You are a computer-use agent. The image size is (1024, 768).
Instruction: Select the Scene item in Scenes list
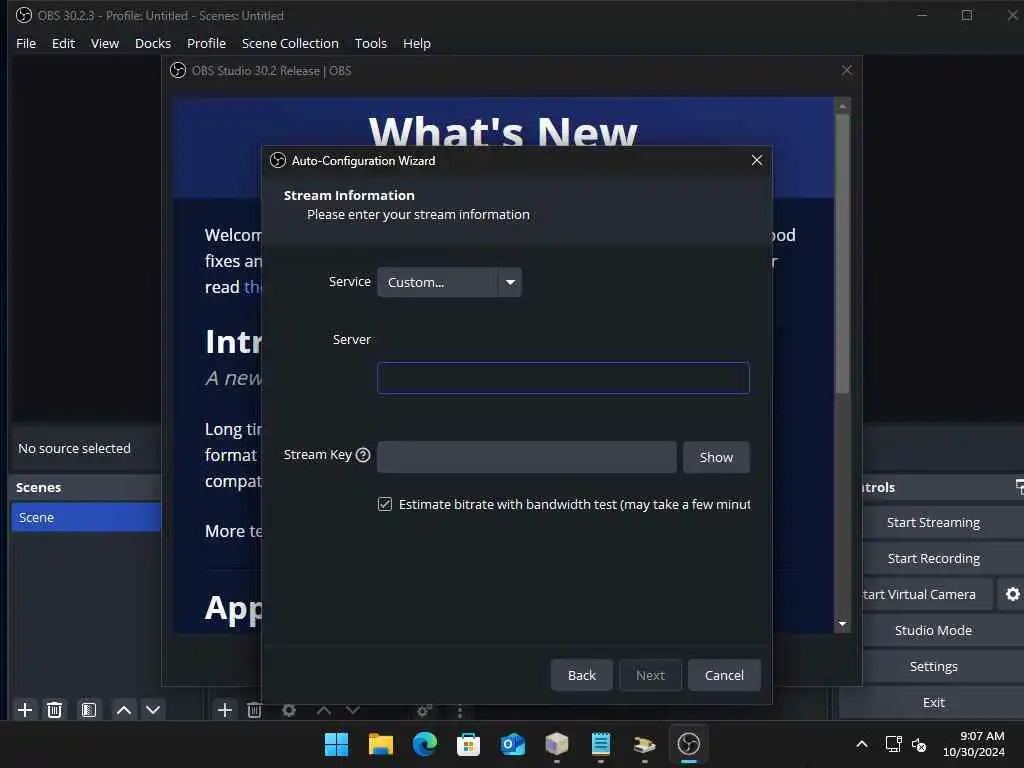coord(86,517)
